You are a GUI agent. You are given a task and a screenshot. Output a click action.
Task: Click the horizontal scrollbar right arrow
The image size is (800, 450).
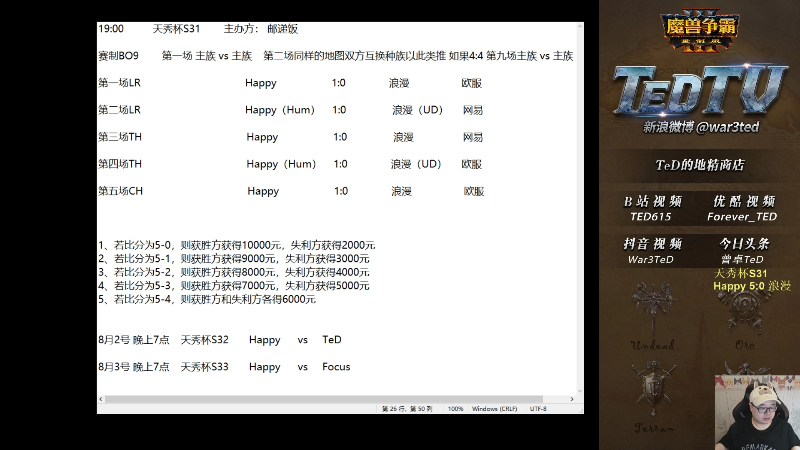coord(572,399)
